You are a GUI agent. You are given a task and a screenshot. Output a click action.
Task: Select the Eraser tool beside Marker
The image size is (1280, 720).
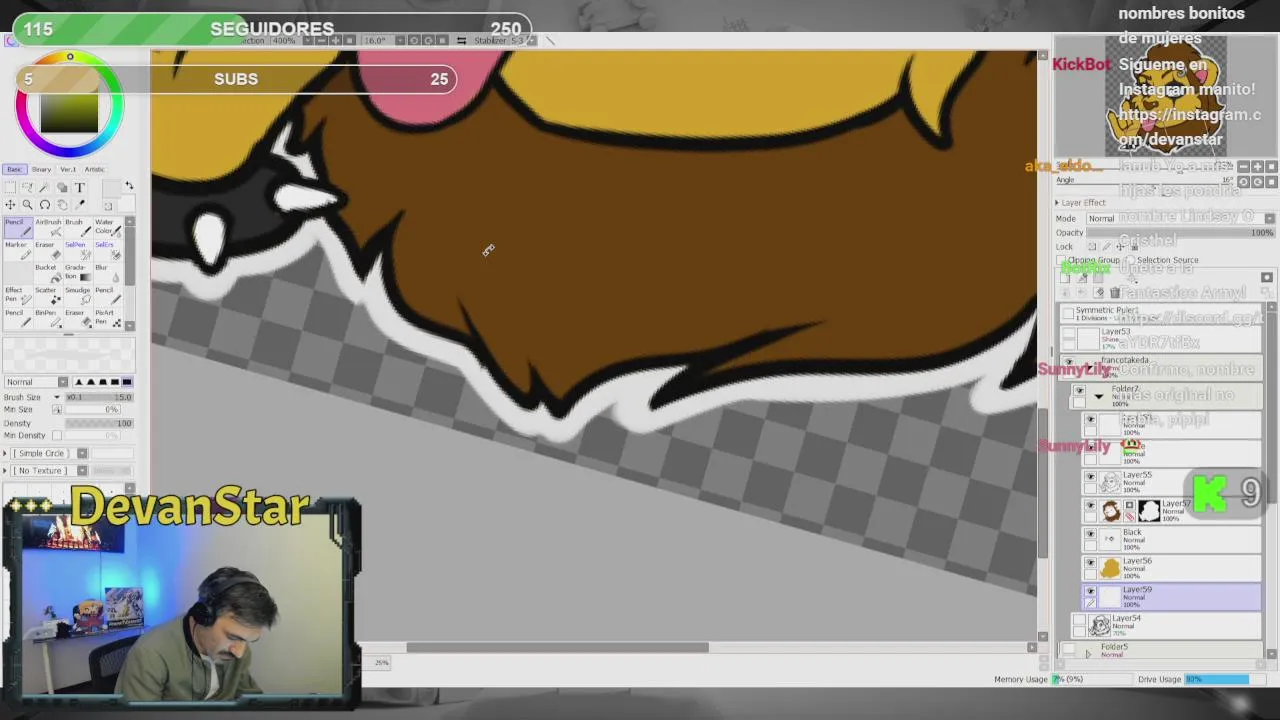47,250
